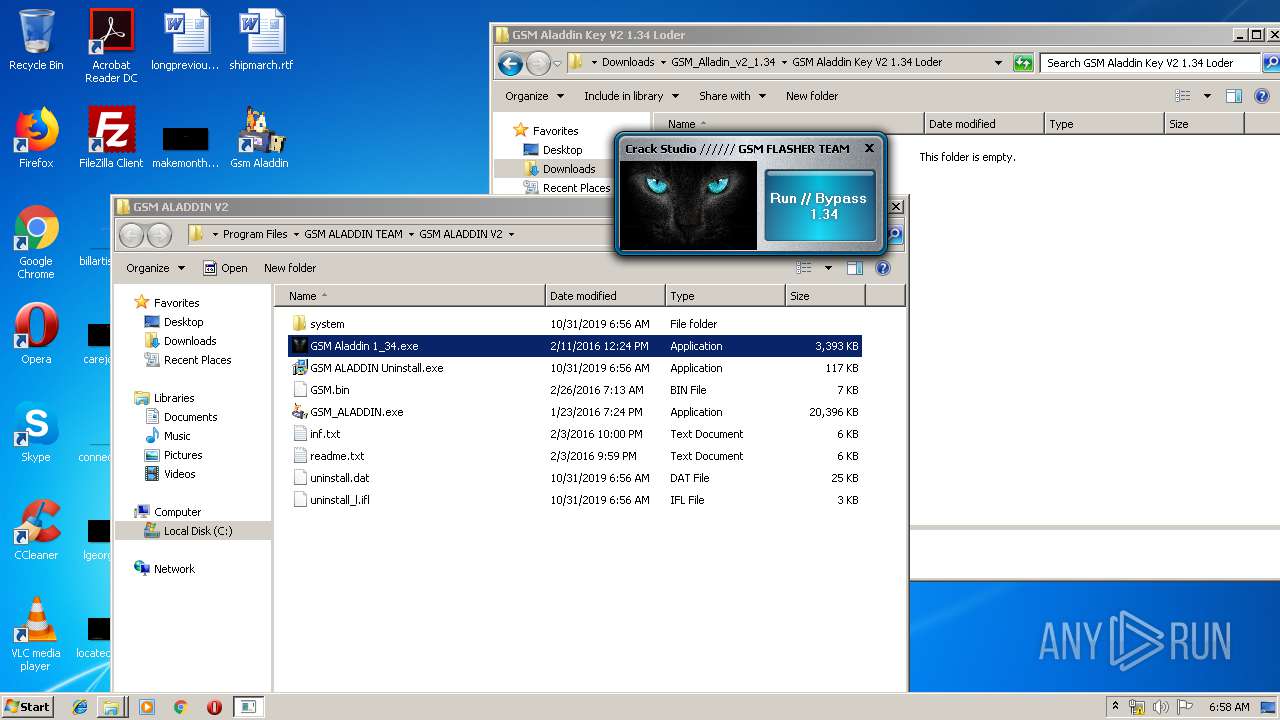
Task: Open Organize menu in GSM ALADDIN V2 window
Action: [155, 268]
